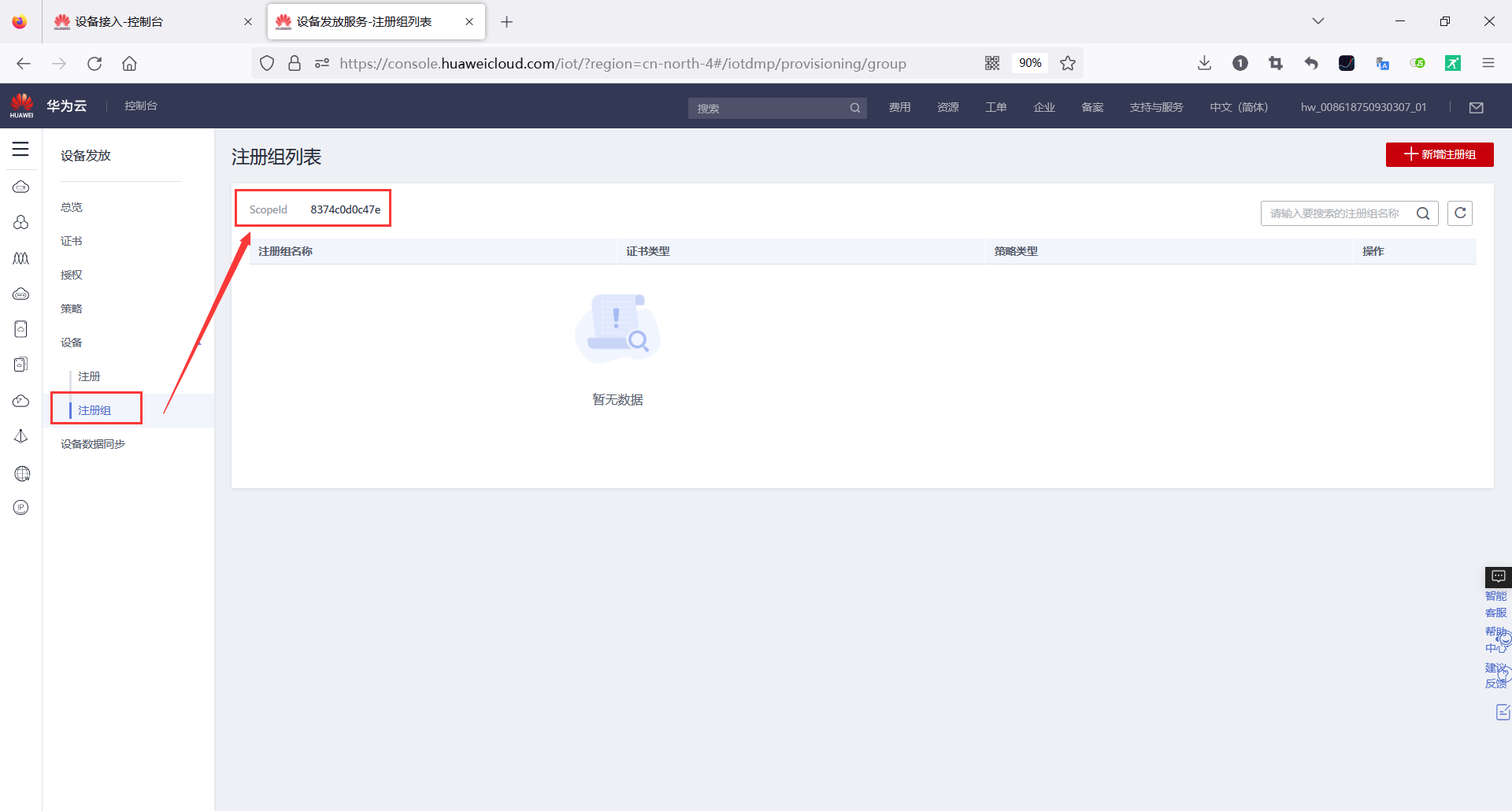The width and height of the screenshot is (1512, 811).
Task: Click the screenshot crop extension icon
Action: click(1276, 63)
